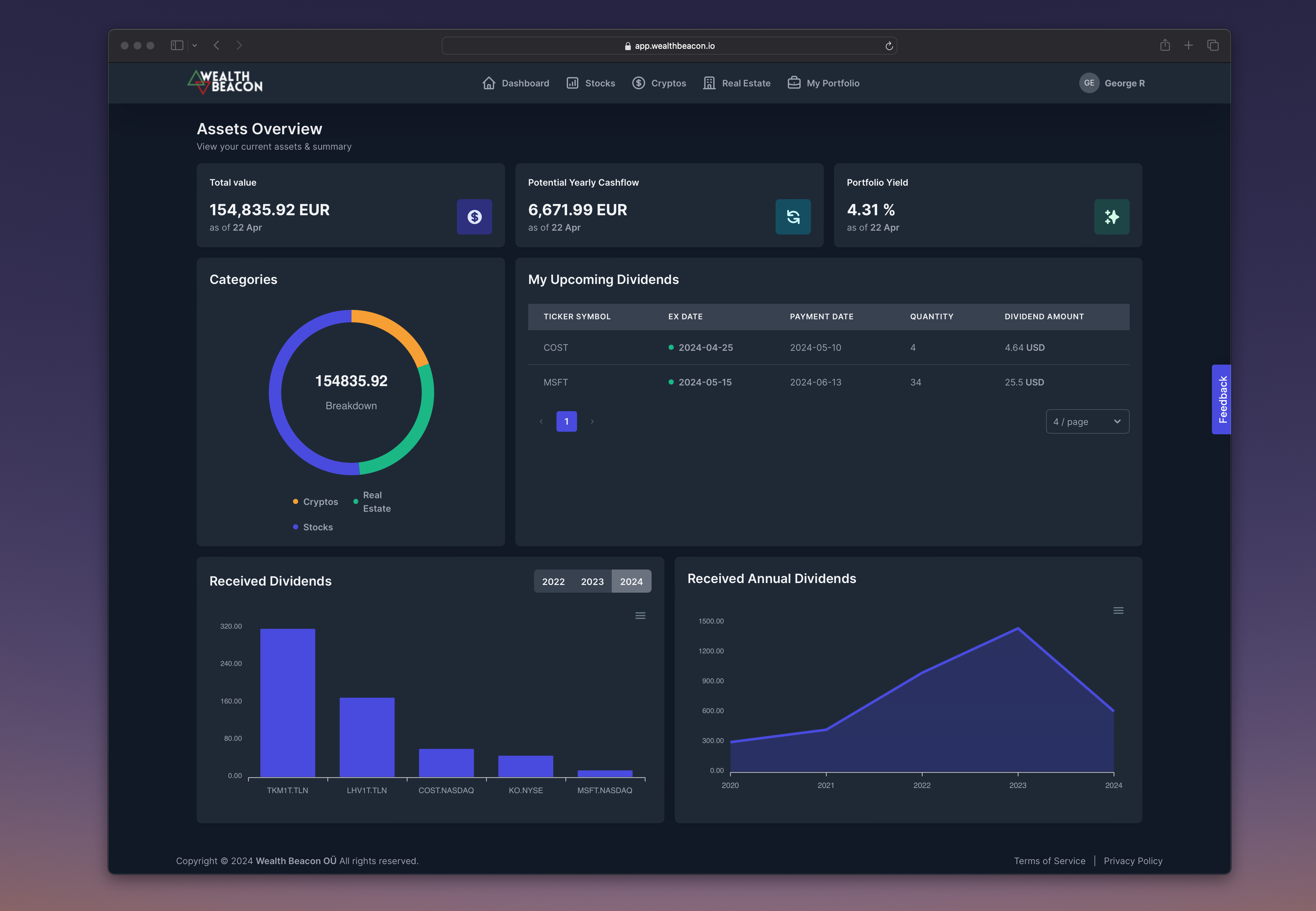Go to previous dividends page arrow
This screenshot has width=1316, height=911.
pos(541,422)
